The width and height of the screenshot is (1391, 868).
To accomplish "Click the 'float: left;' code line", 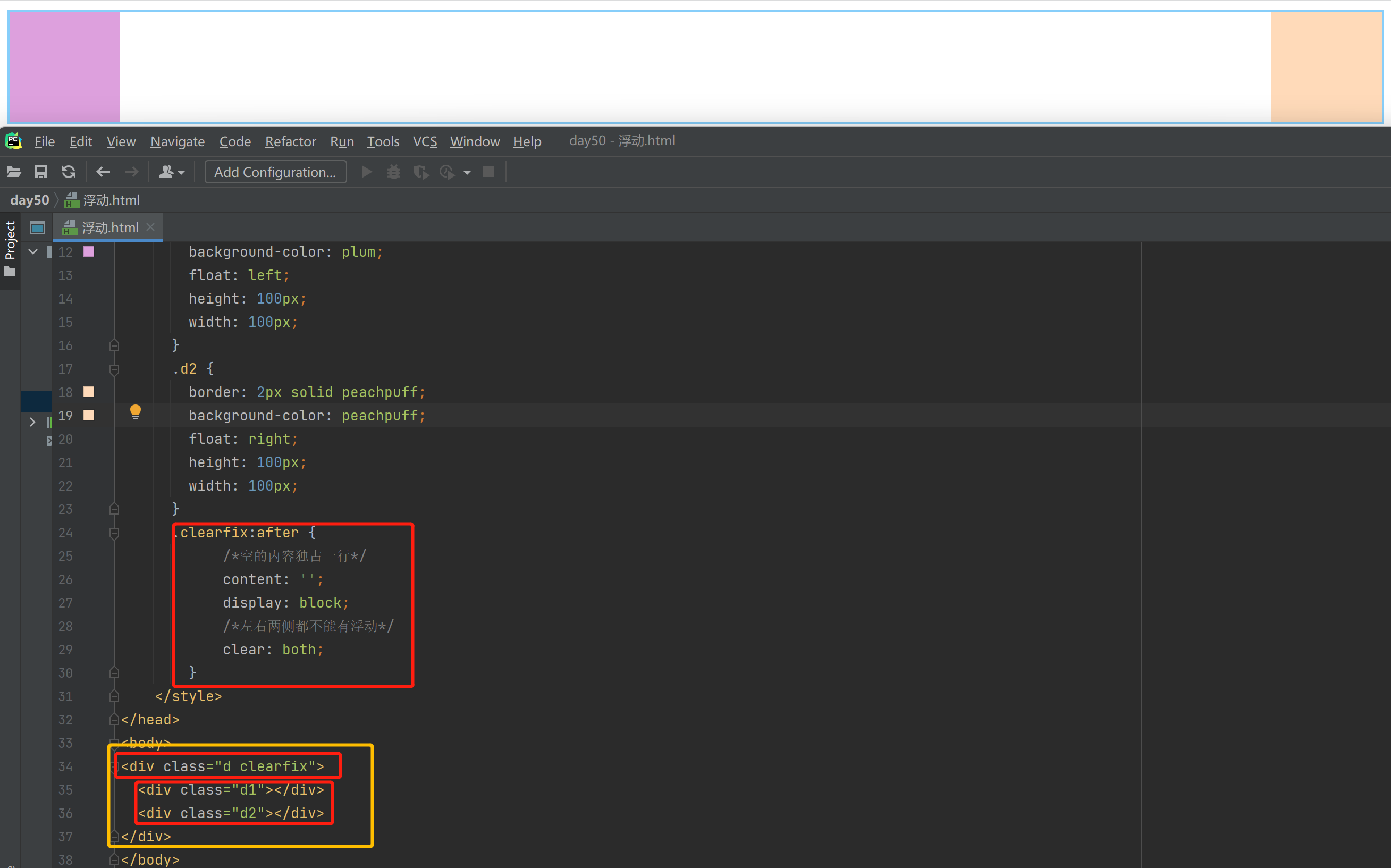I will (x=239, y=275).
